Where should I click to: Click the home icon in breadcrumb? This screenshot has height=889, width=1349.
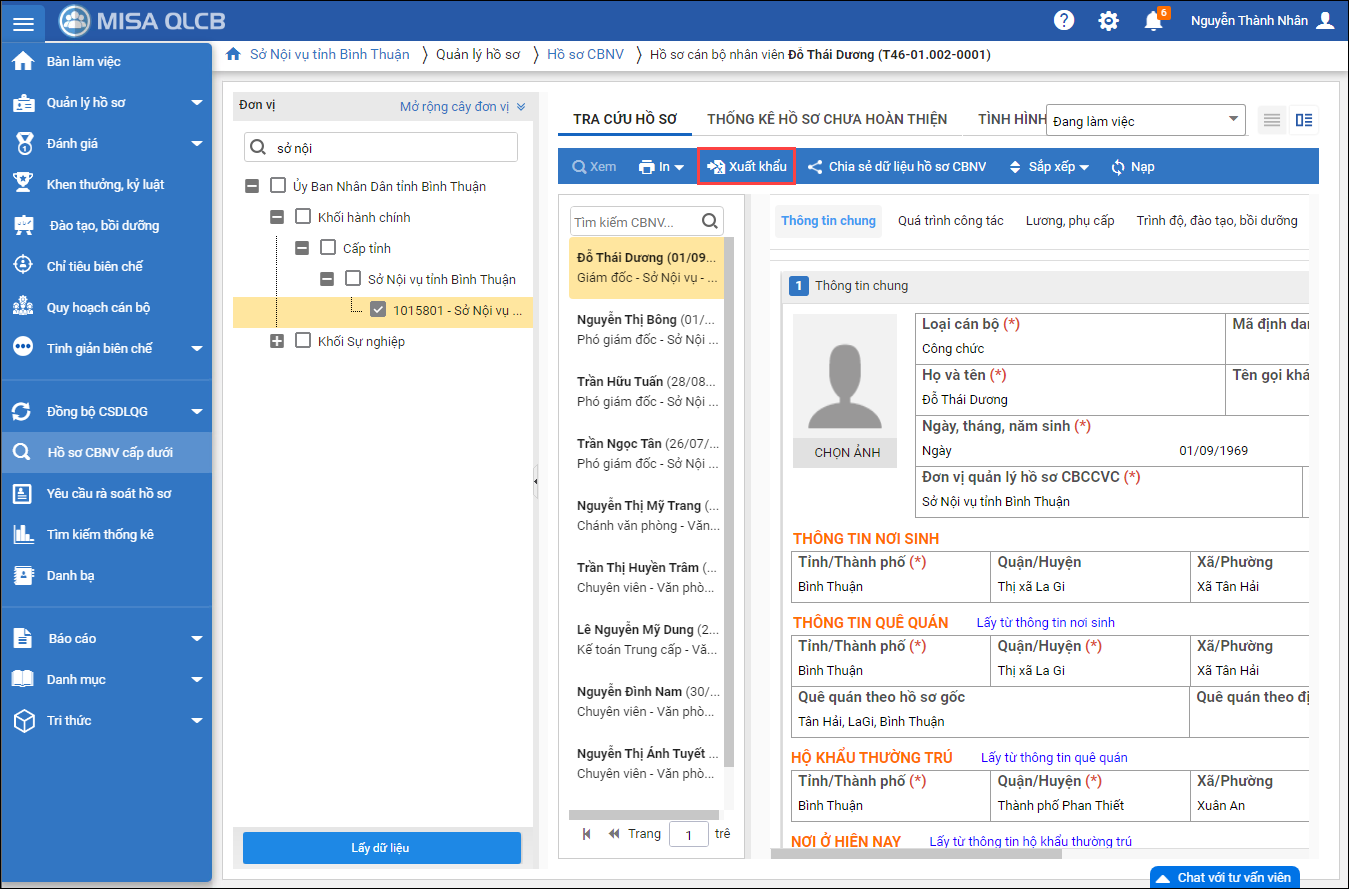(233, 54)
